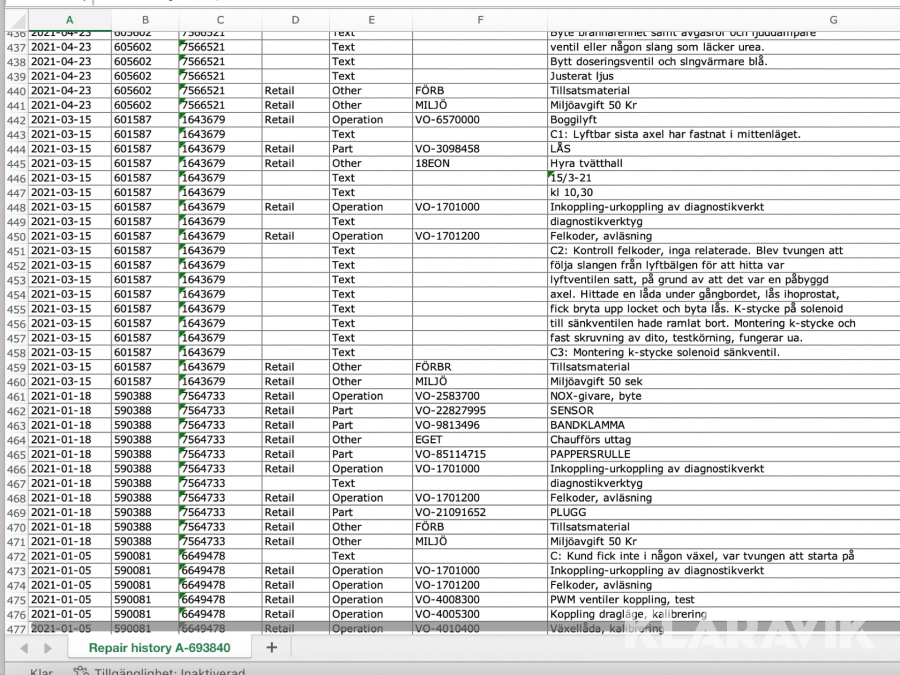Click the add new sheet plus button

click(271, 647)
